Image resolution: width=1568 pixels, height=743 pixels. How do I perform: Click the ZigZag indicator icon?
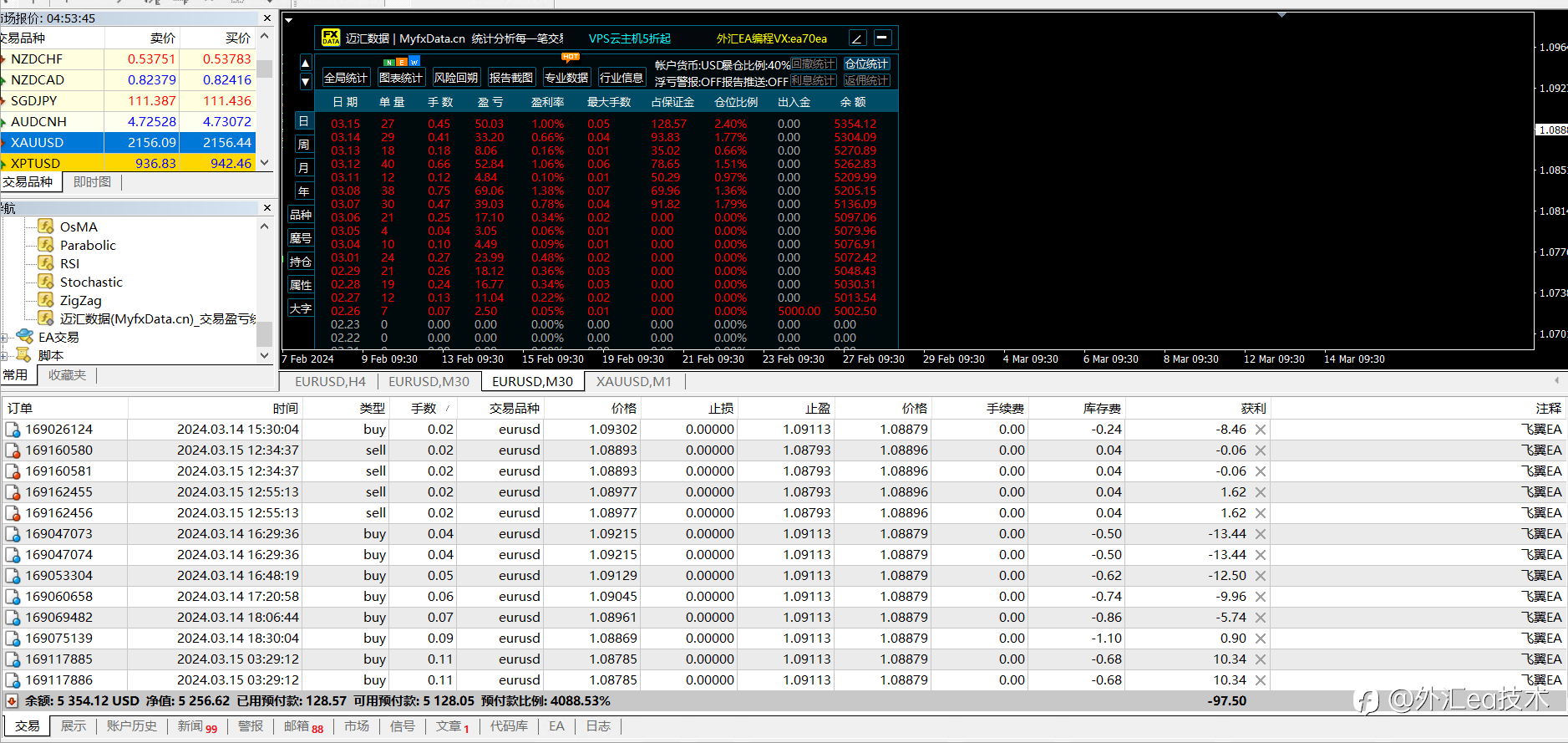[x=46, y=300]
